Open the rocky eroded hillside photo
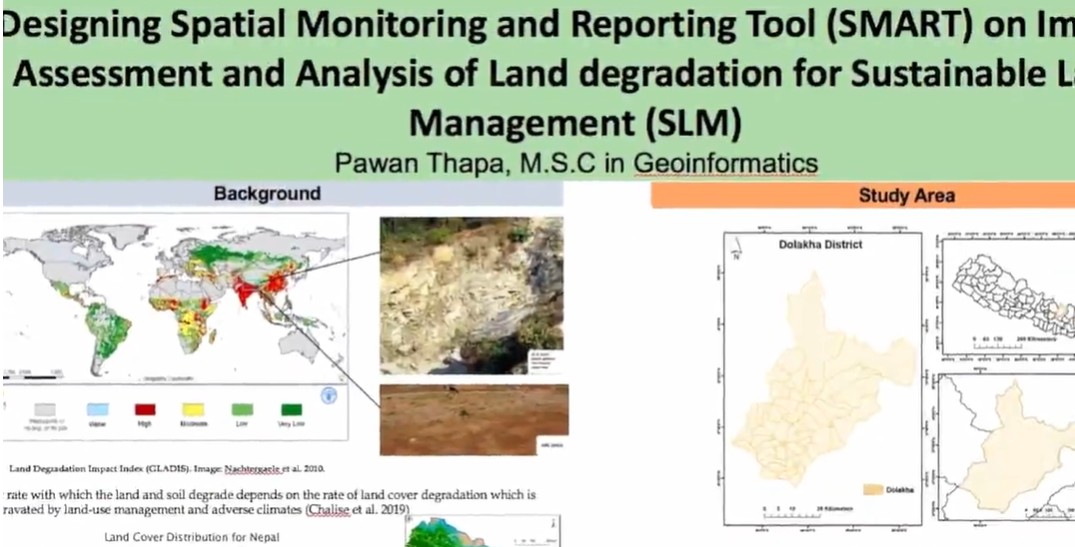This screenshot has width=1075, height=547. tap(471, 295)
